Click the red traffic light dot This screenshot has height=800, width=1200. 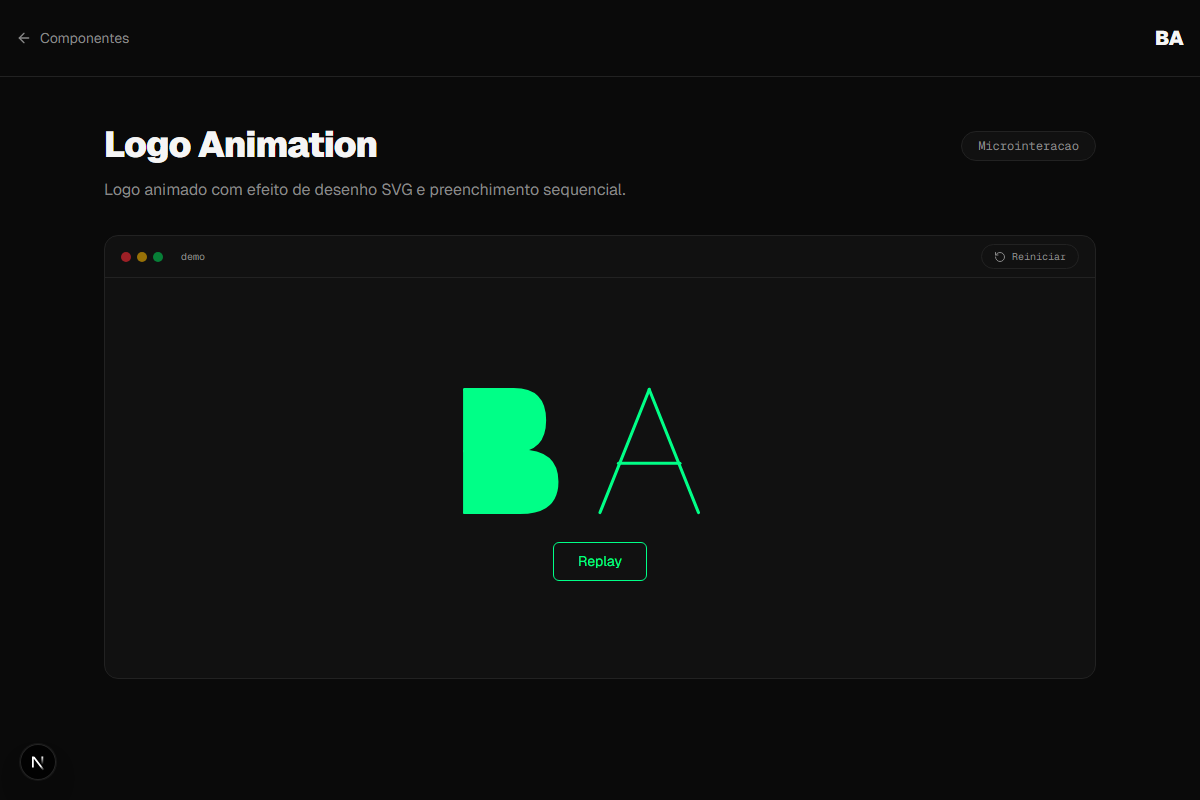(x=126, y=256)
